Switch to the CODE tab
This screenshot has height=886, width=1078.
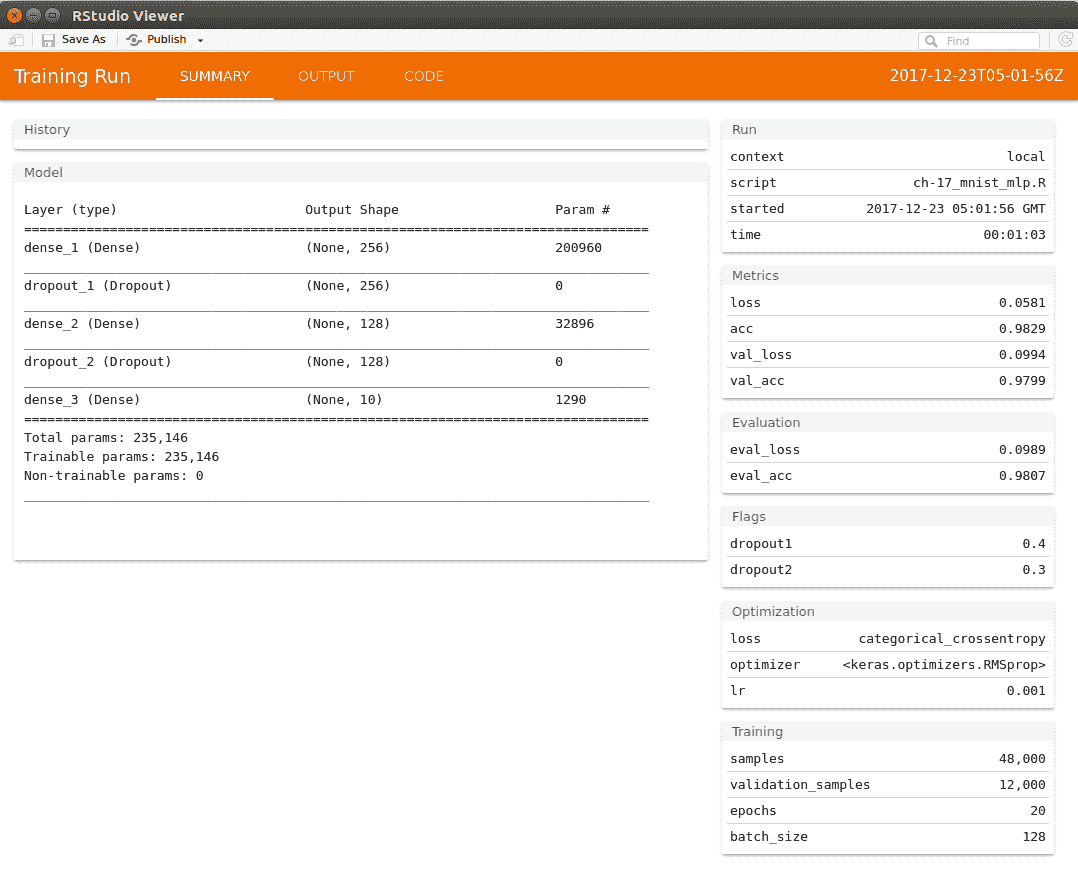(x=424, y=76)
